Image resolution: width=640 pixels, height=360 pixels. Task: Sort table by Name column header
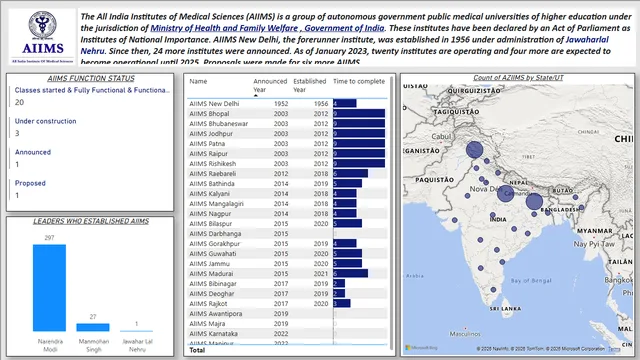click(x=198, y=82)
